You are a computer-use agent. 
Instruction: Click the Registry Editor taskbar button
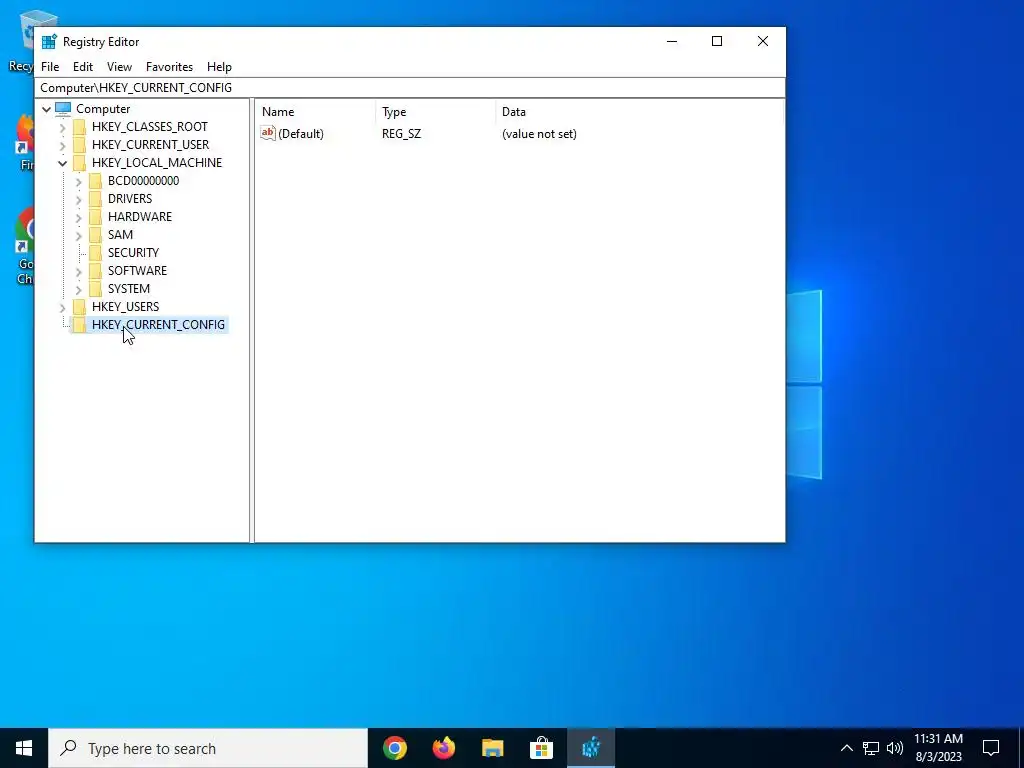tap(590, 748)
